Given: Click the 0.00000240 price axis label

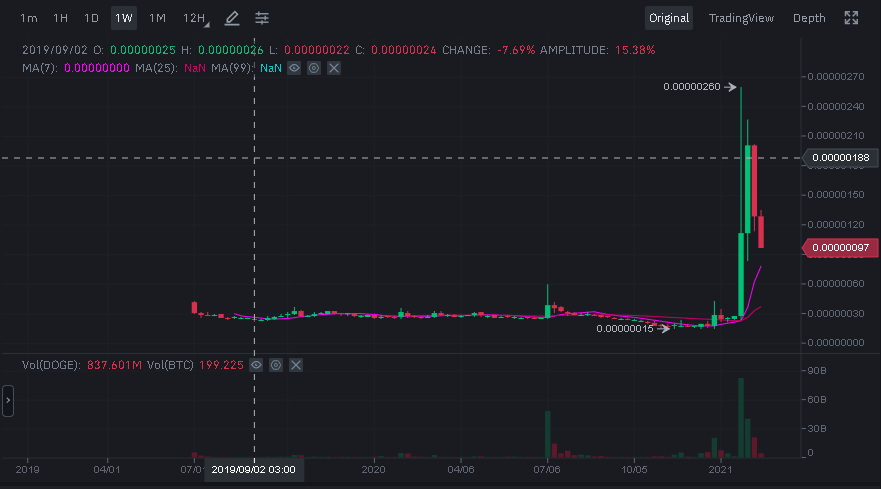Looking at the screenshot, I should 836,106.
